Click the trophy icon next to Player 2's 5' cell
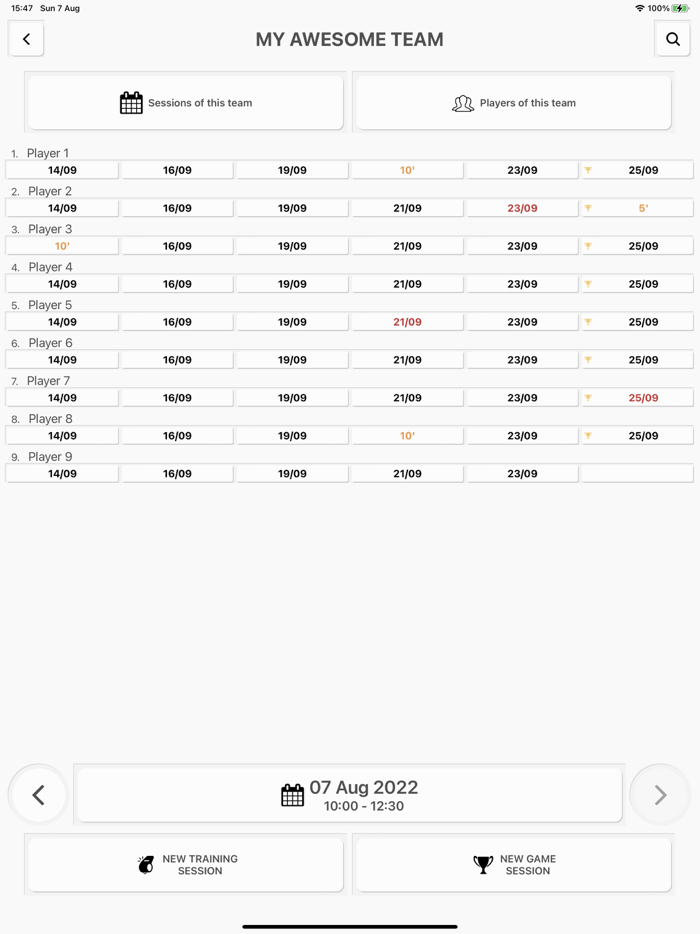700x934 pixels. (588, 207)
